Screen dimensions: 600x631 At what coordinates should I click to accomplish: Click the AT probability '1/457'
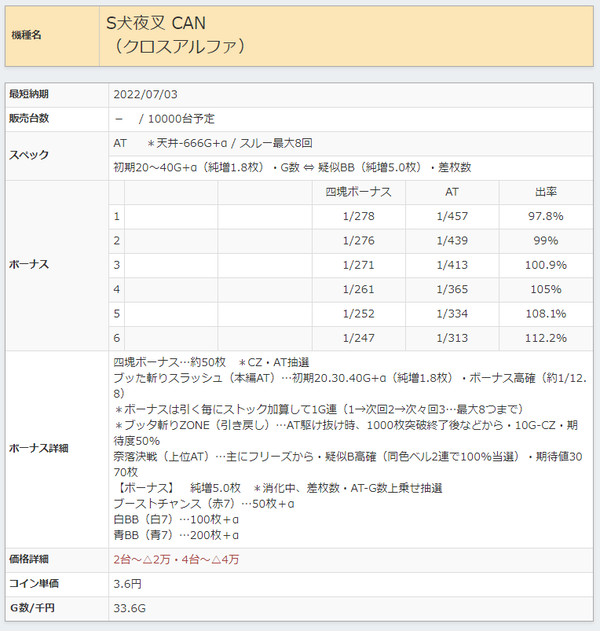click(452, 217)
